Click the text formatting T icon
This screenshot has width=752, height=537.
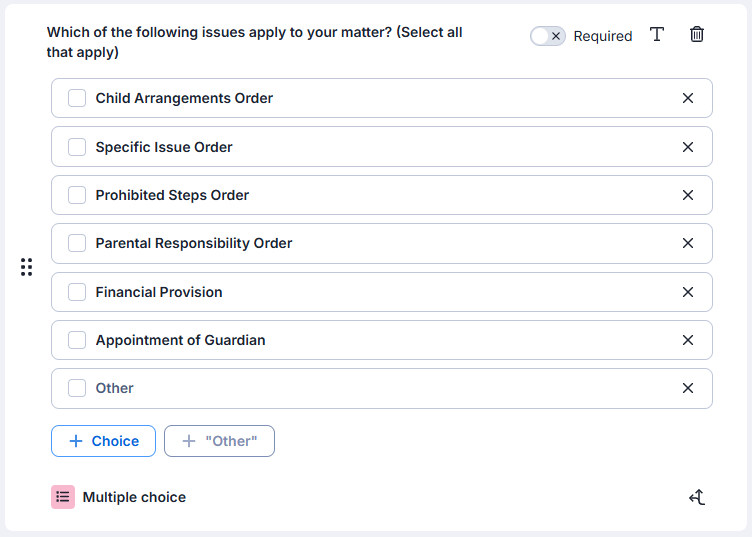pyautogui.click(x=657, y=35)
